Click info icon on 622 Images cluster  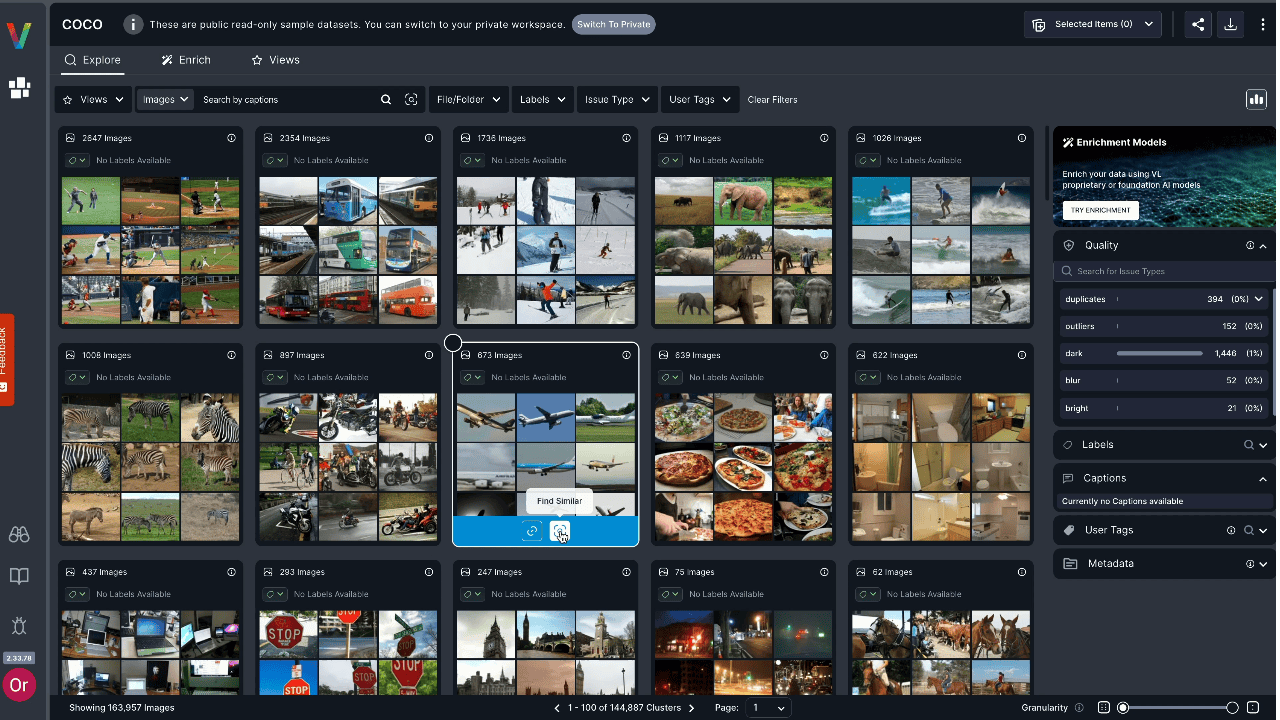(x=1022, y=355)
